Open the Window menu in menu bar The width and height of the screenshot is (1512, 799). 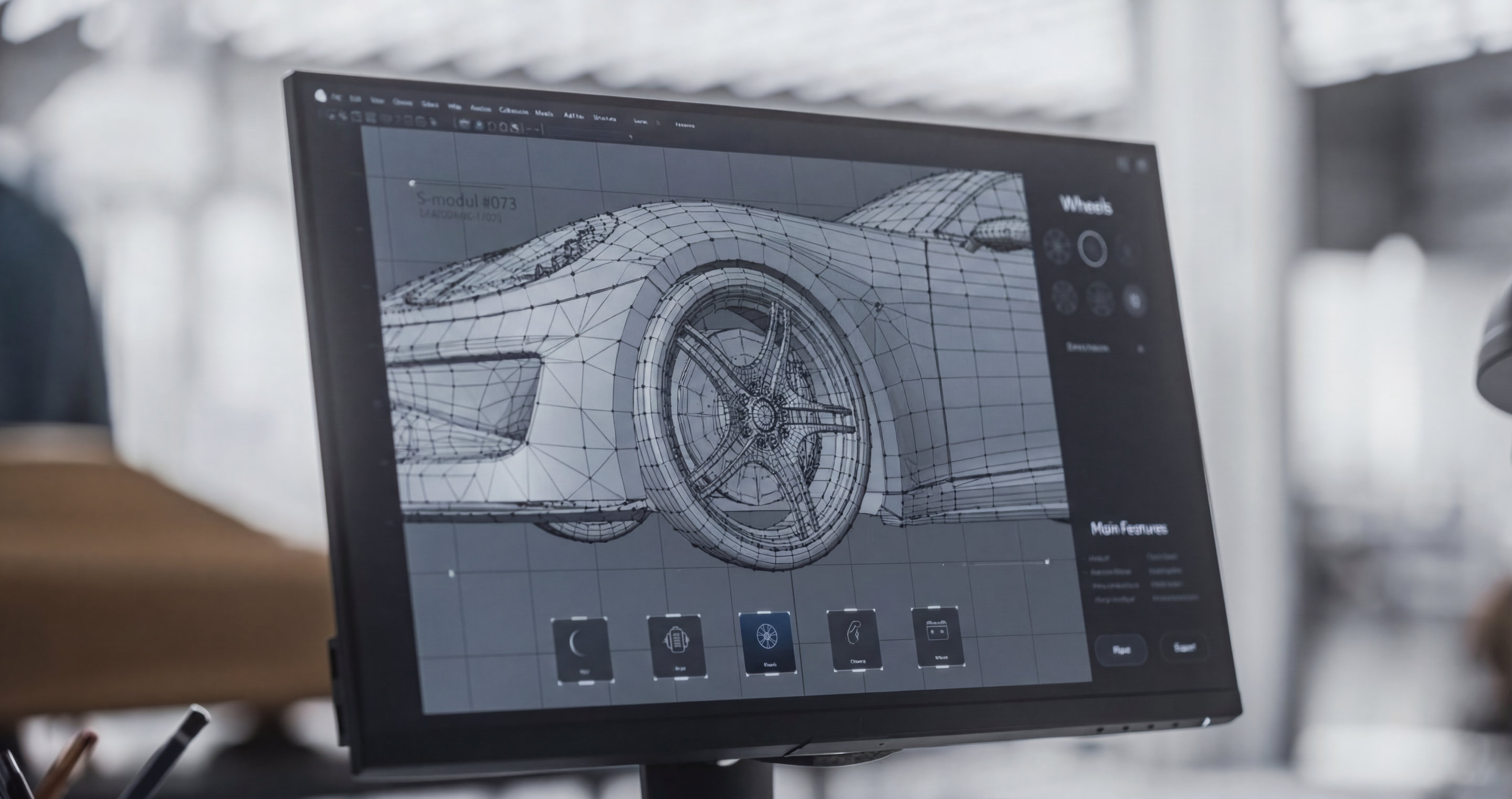pos(605,118)
